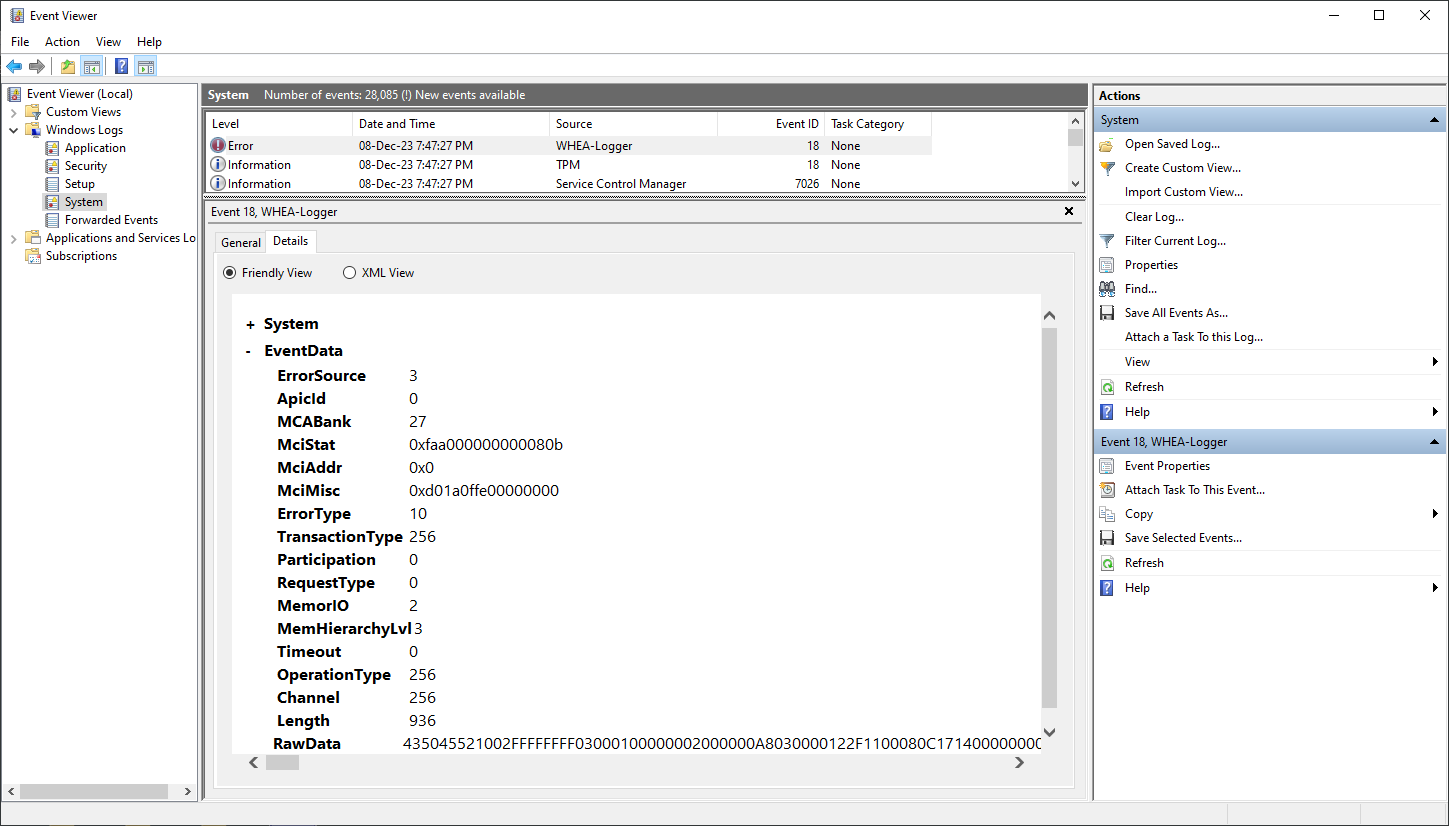Click Import Custom View action
The height and width of the screenshot is (826, 1449).
pyautogui.click(x=1184, y=192)
